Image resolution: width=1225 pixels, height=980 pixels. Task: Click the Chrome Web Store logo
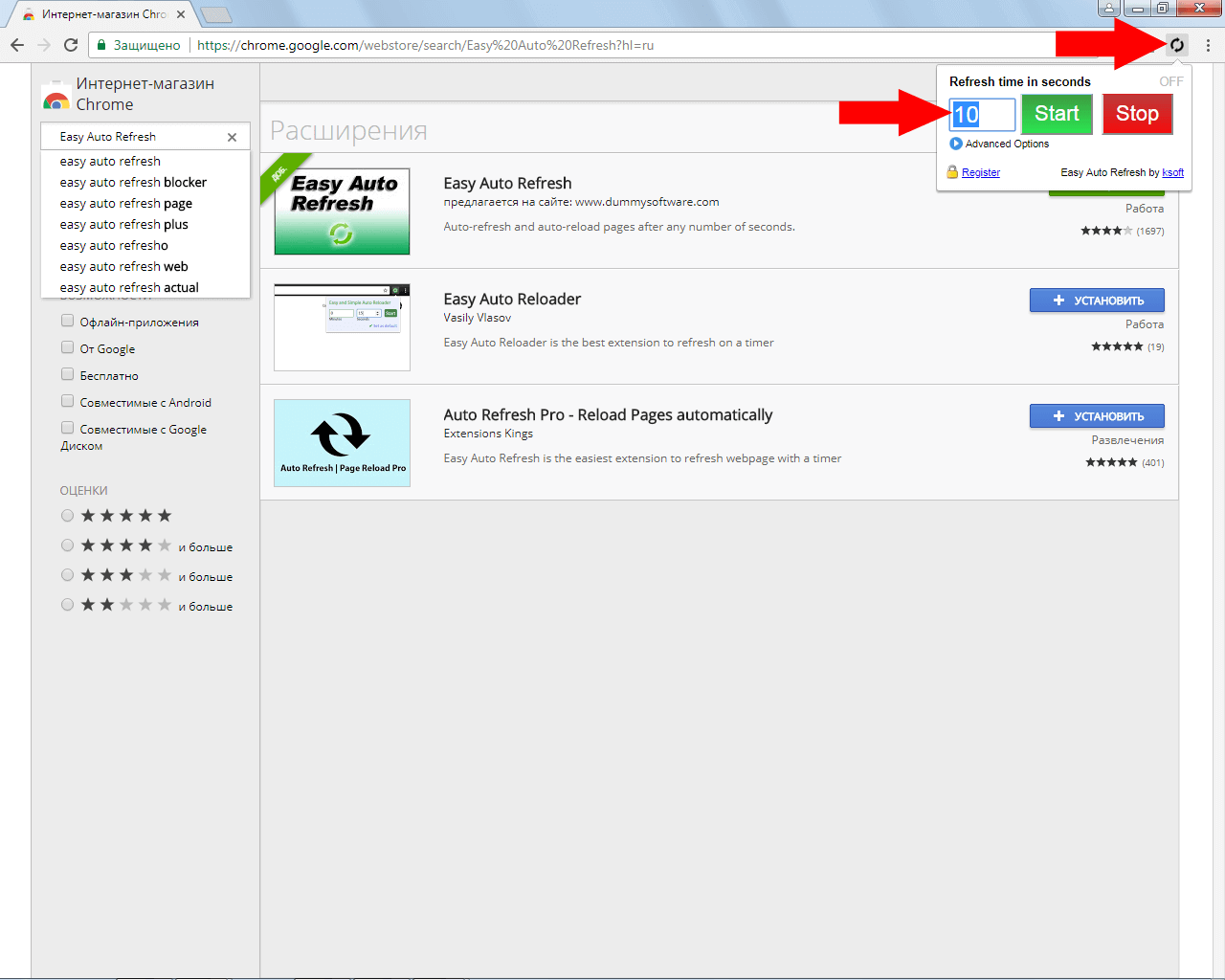pos(56,95)
